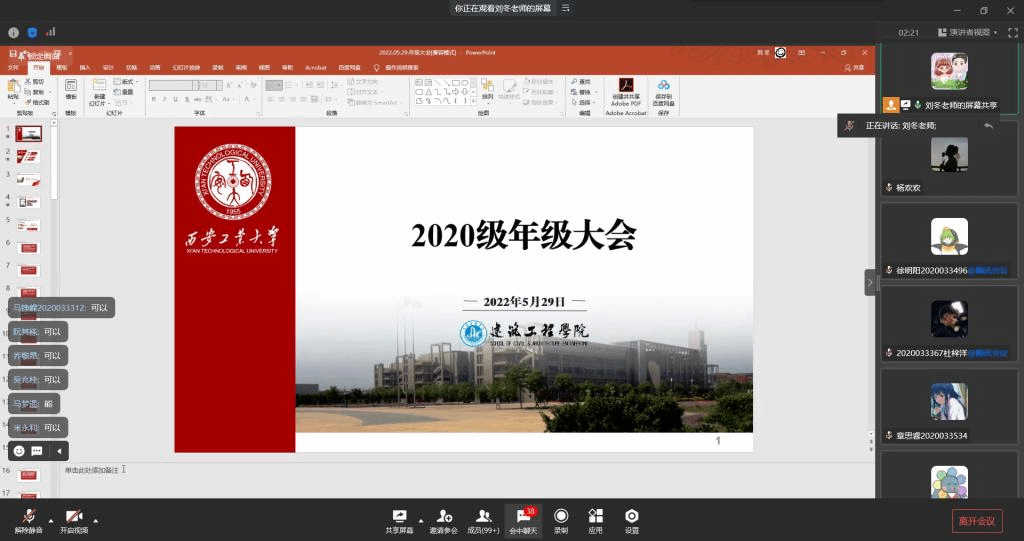Image resolution: width=1024 pixels, height=541 pixels.
Task: Click the Share Screen (共享屏幕) icon
Action: [399, 519]
